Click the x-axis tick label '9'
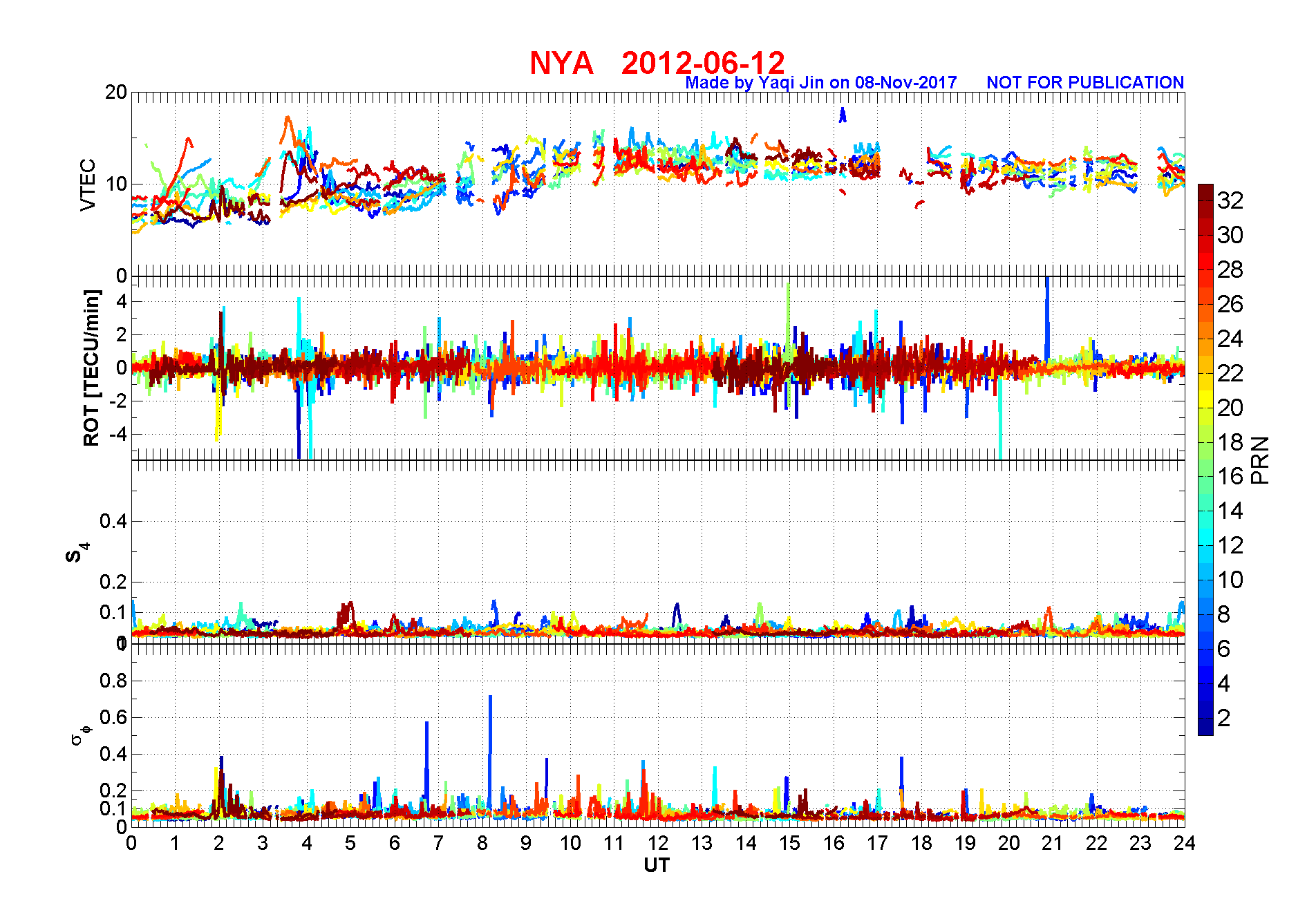 point(526,843)
